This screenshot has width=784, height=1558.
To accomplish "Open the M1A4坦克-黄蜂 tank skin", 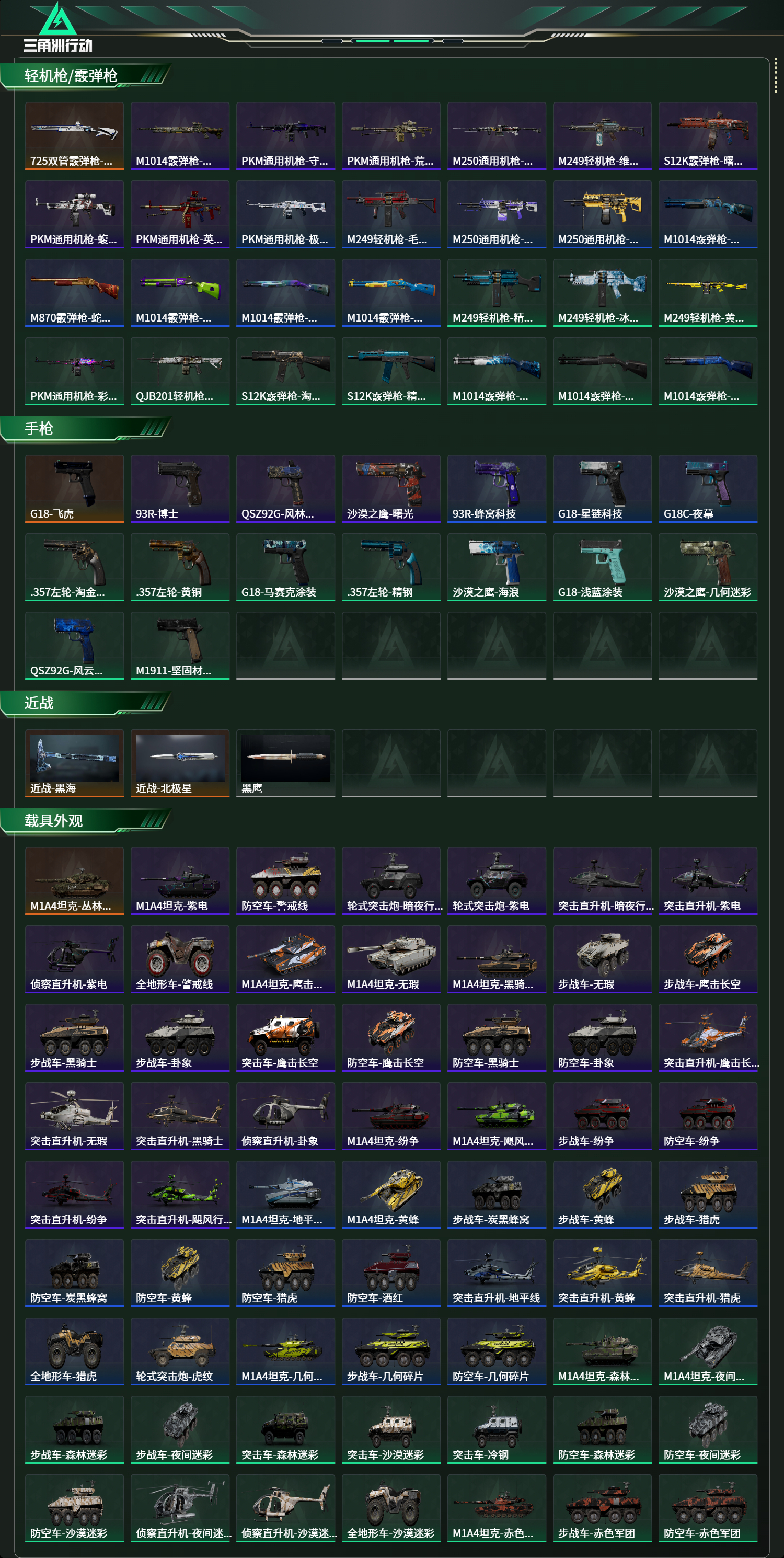I will coord(391,1195).
